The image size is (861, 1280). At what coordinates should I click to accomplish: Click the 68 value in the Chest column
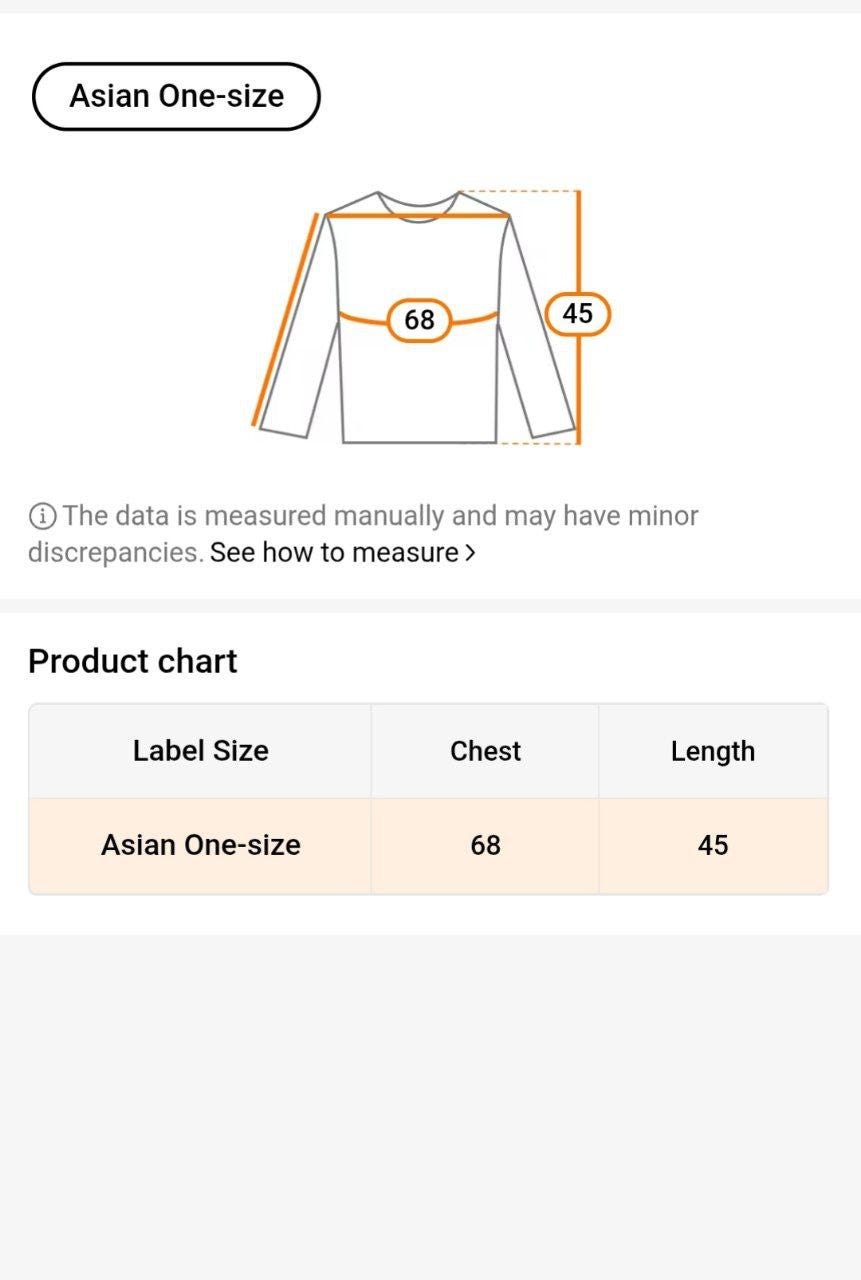[485, 845]
